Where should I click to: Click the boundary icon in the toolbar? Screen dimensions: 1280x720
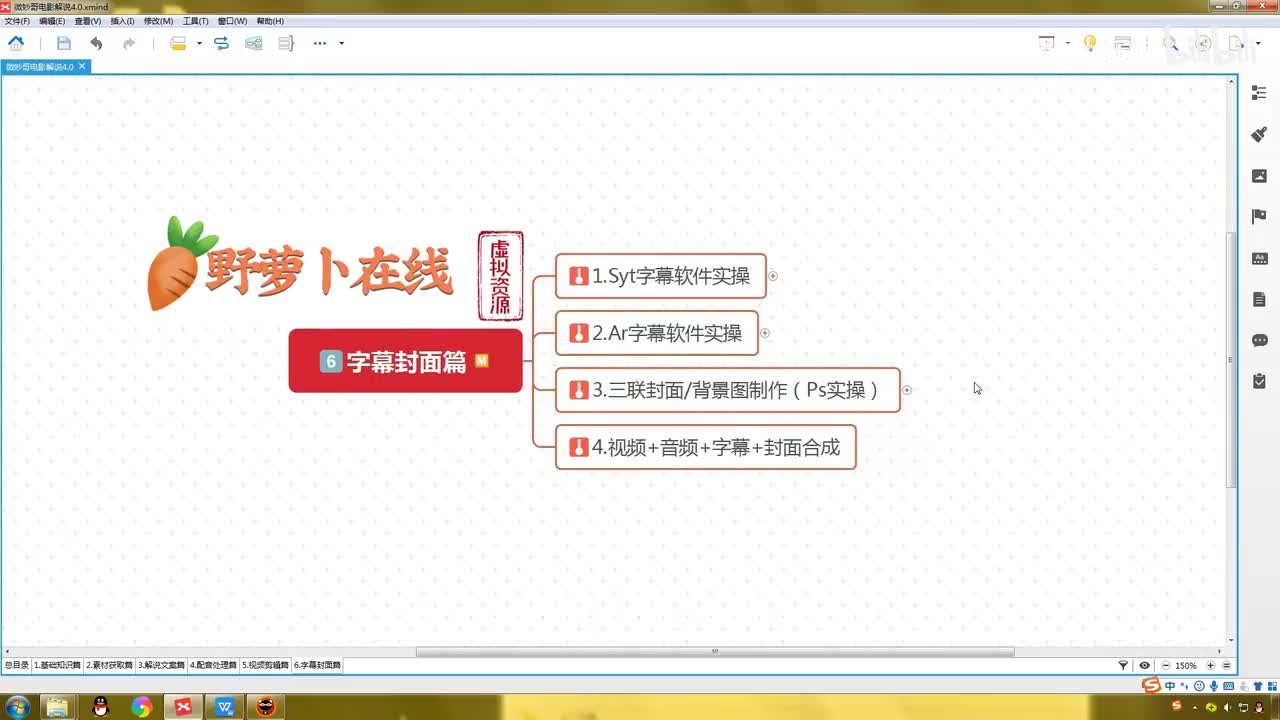(x=254, y=43)
